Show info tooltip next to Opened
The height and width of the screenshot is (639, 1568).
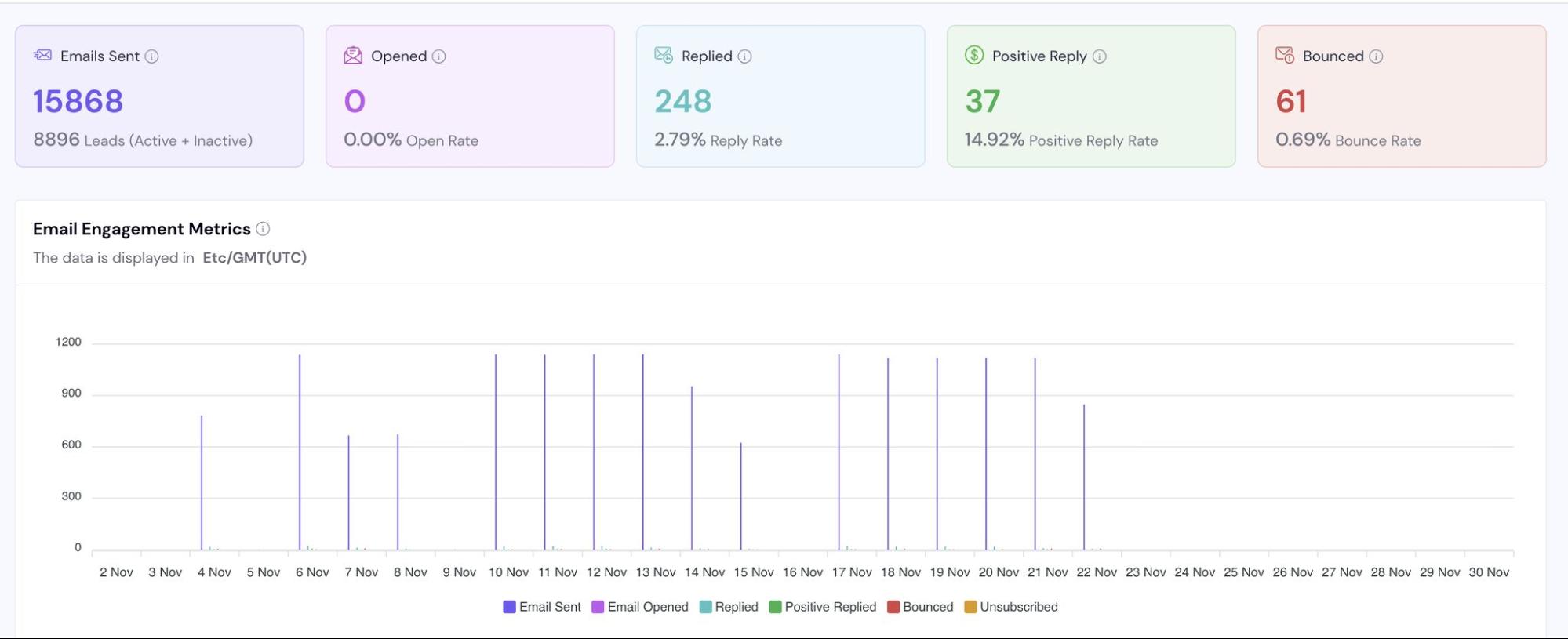click(x=439, y=56)
